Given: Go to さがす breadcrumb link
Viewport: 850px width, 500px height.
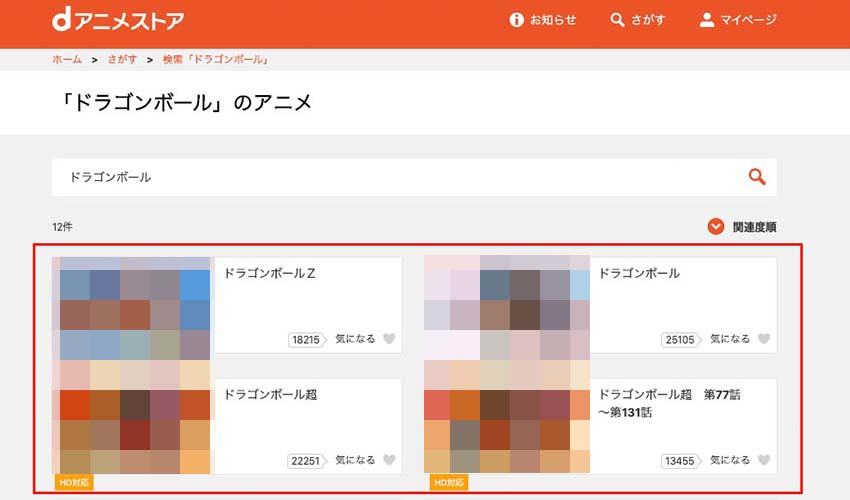Looking at the screenshot, I should pyautogui.click(x=122, y=59).
